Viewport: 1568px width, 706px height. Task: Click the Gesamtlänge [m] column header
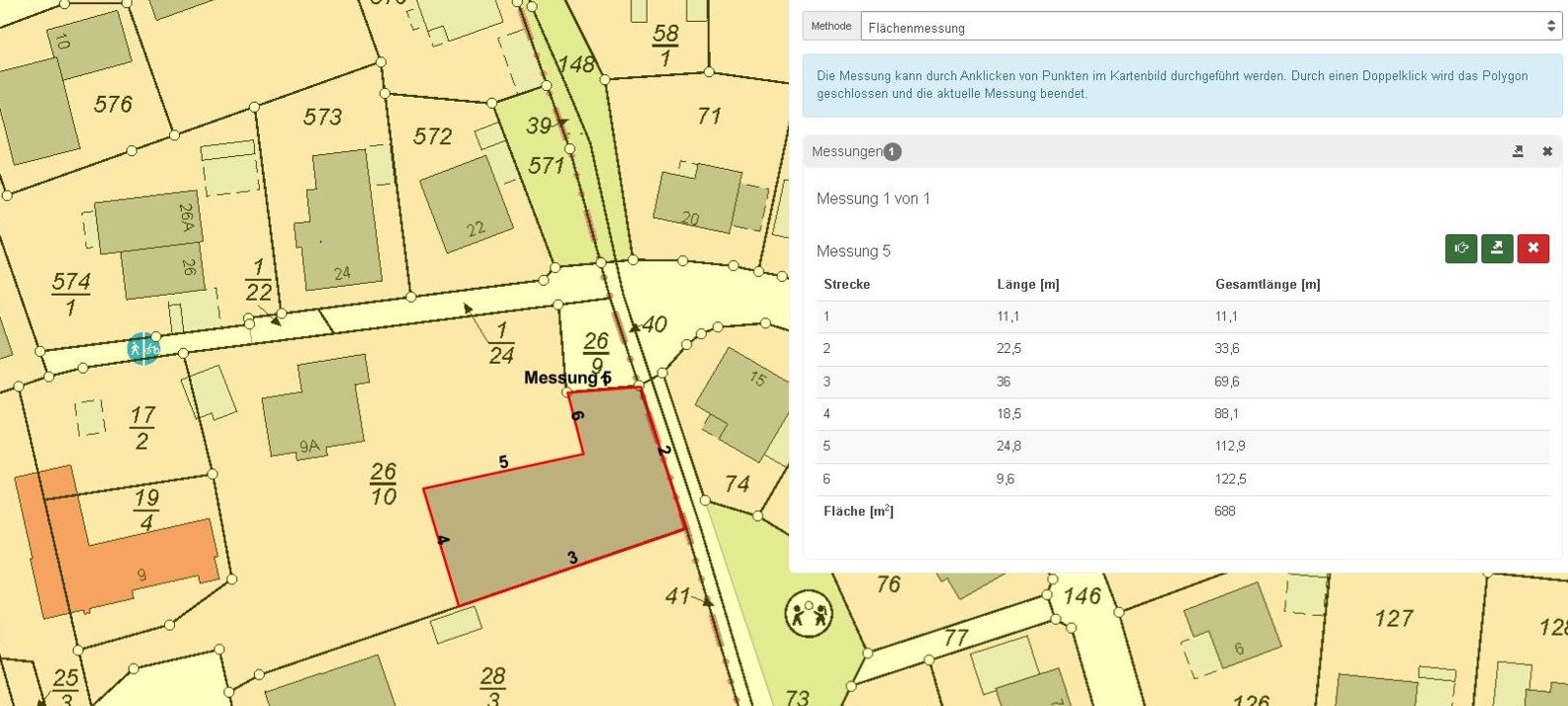coord(1266,285)
